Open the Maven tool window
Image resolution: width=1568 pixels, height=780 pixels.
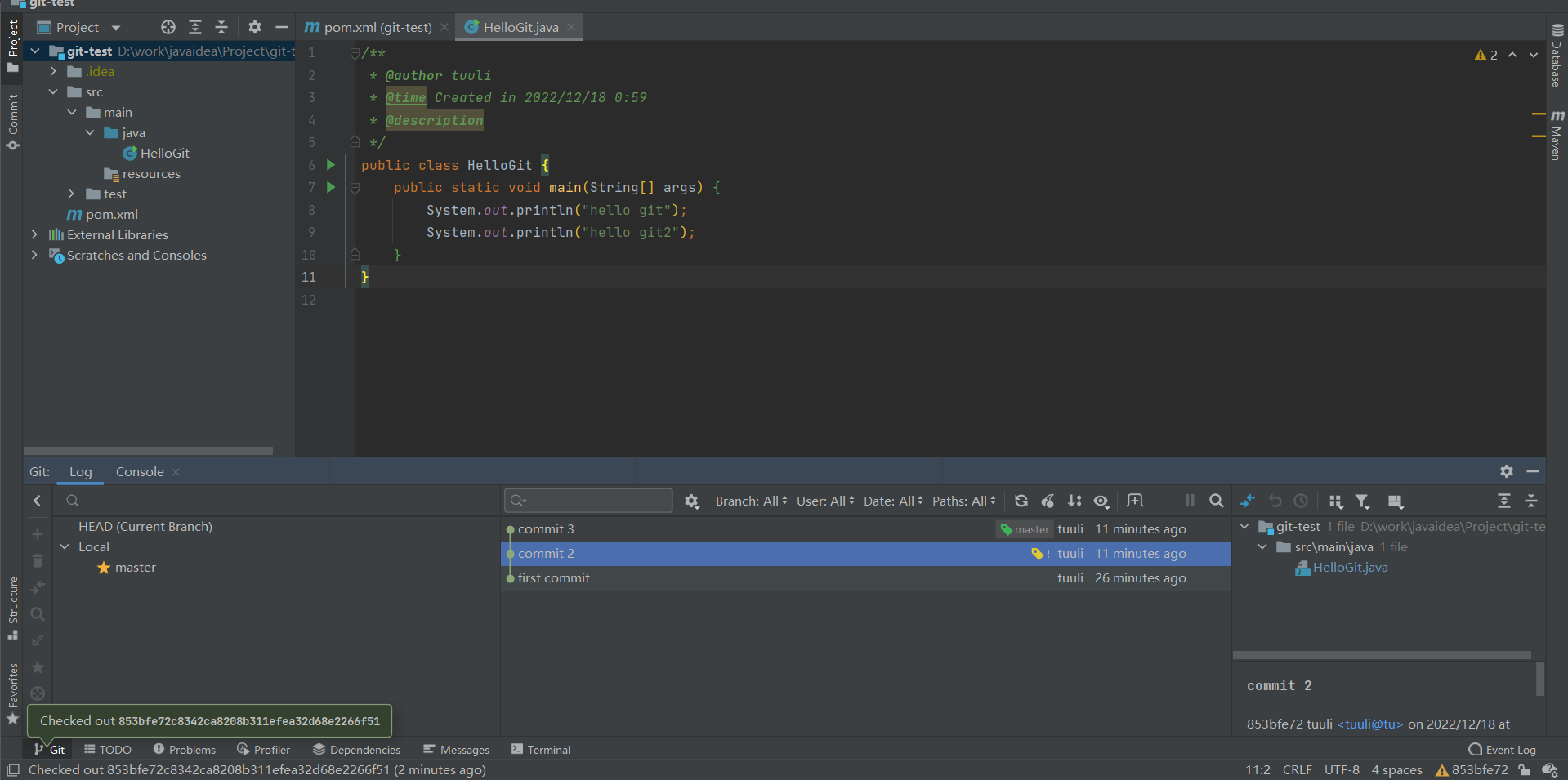[x=1557, y=139]
